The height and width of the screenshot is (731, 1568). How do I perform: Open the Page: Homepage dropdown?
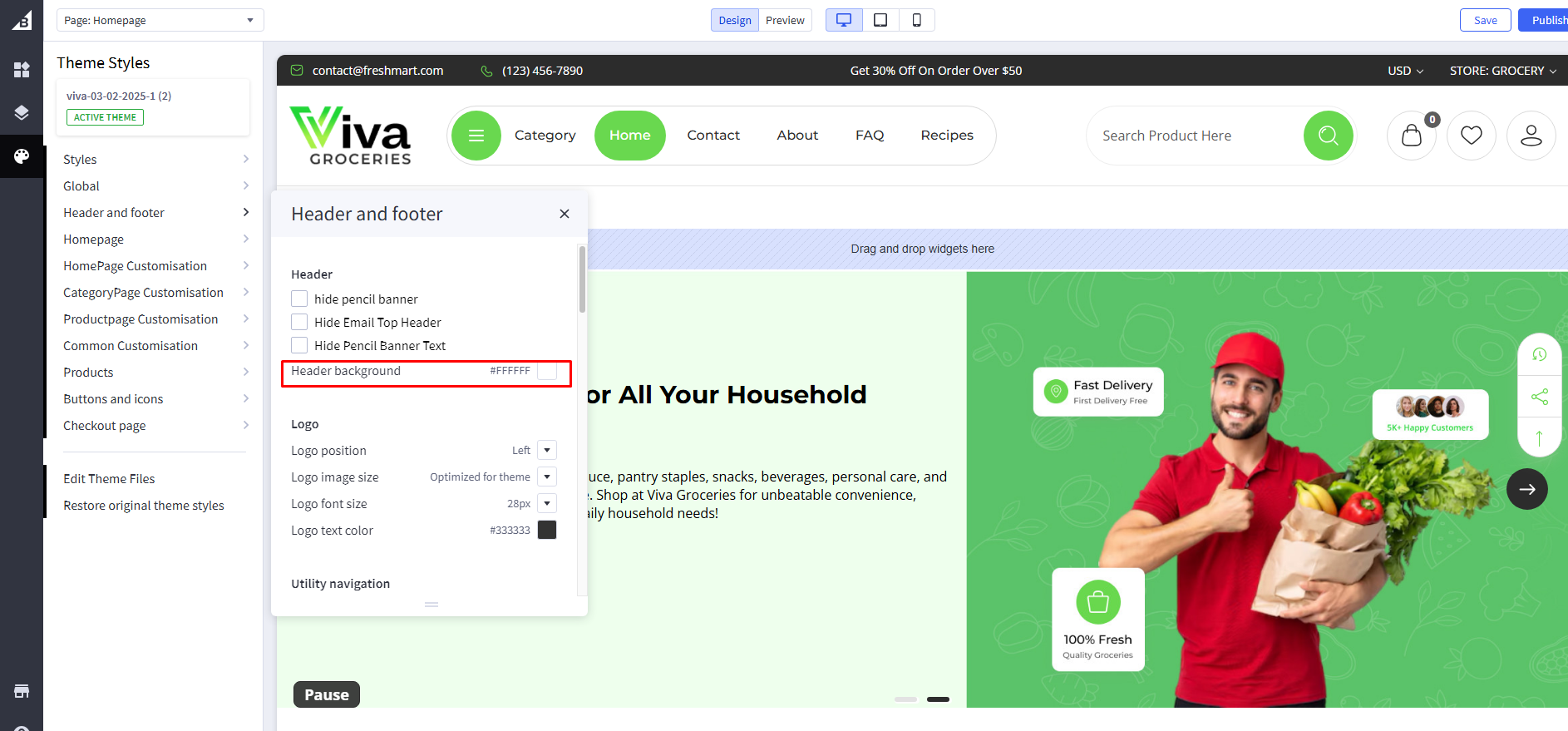[160, 20]
